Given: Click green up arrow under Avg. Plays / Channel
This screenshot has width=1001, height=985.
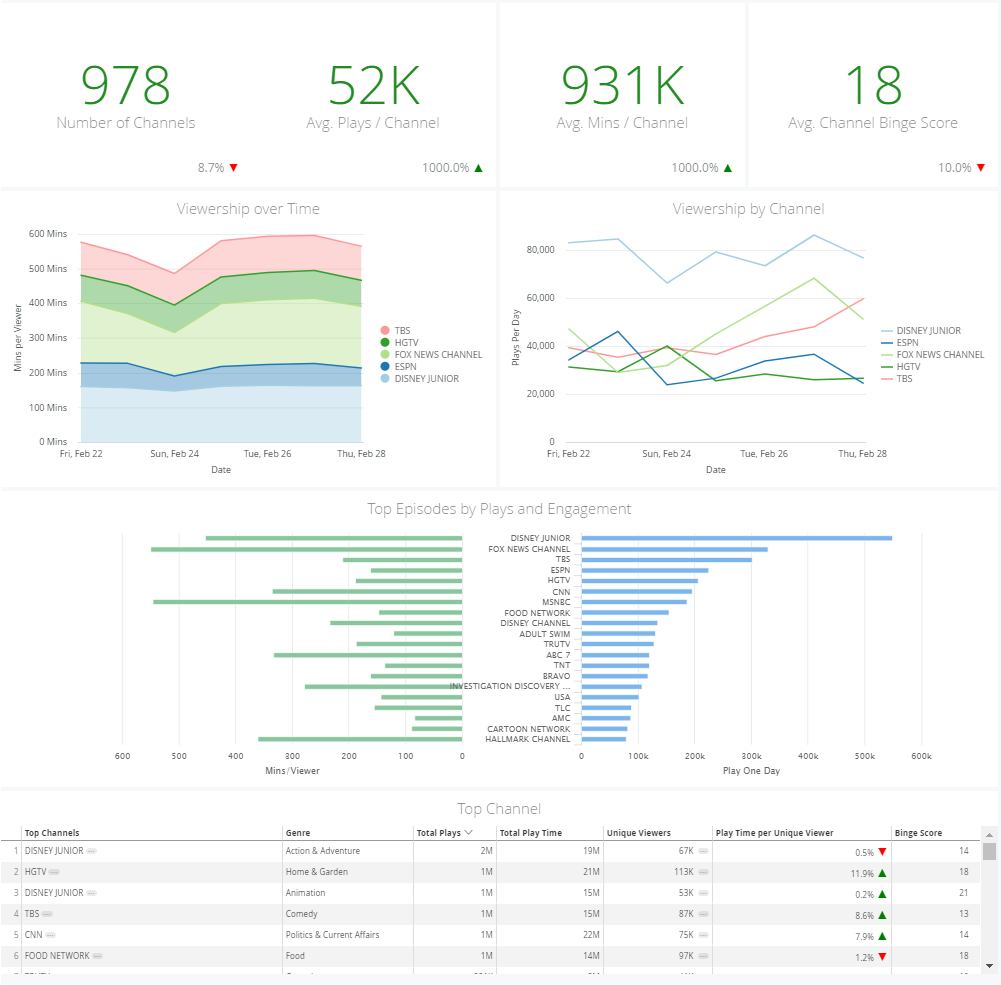Looking at the screenshot, I should coord(479,168).
